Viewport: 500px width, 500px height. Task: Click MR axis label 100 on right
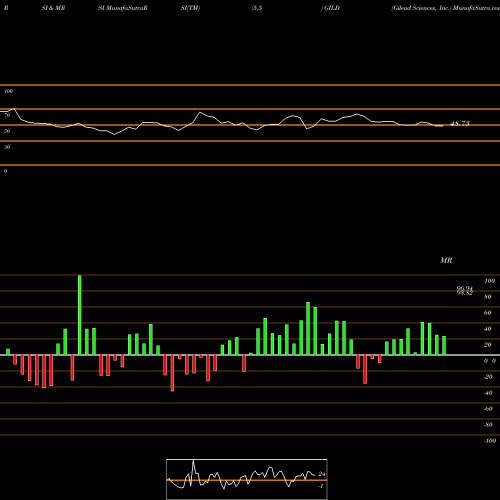[x=489, y=281]
